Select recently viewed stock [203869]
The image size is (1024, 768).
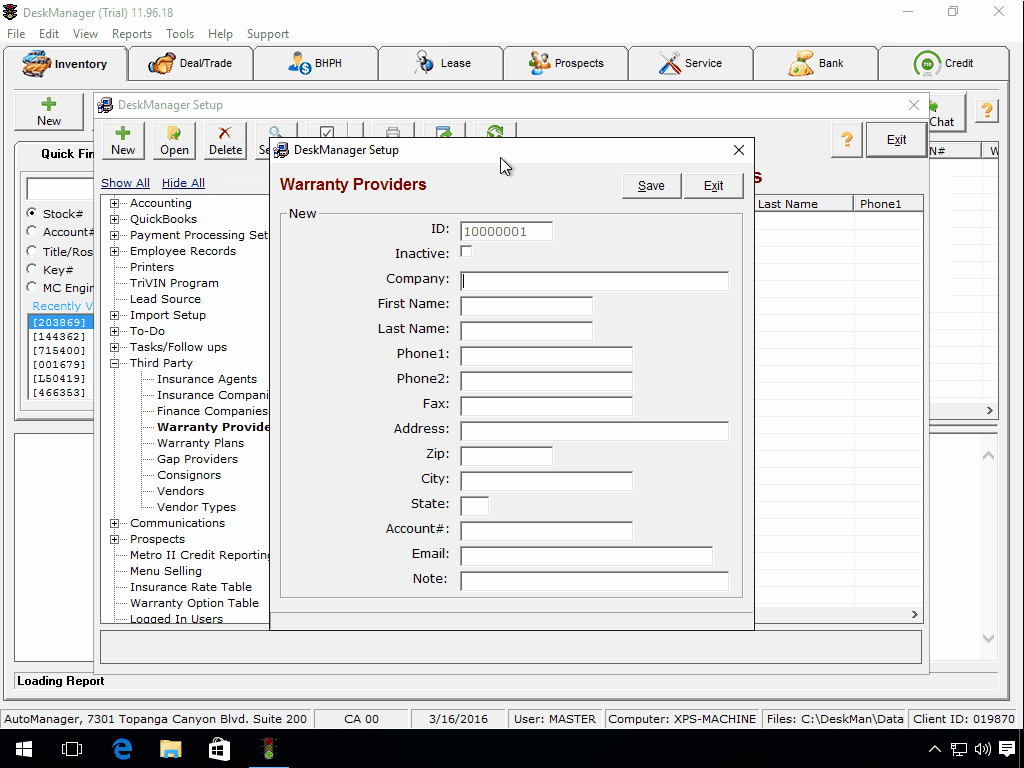click(x=59, y=322)
